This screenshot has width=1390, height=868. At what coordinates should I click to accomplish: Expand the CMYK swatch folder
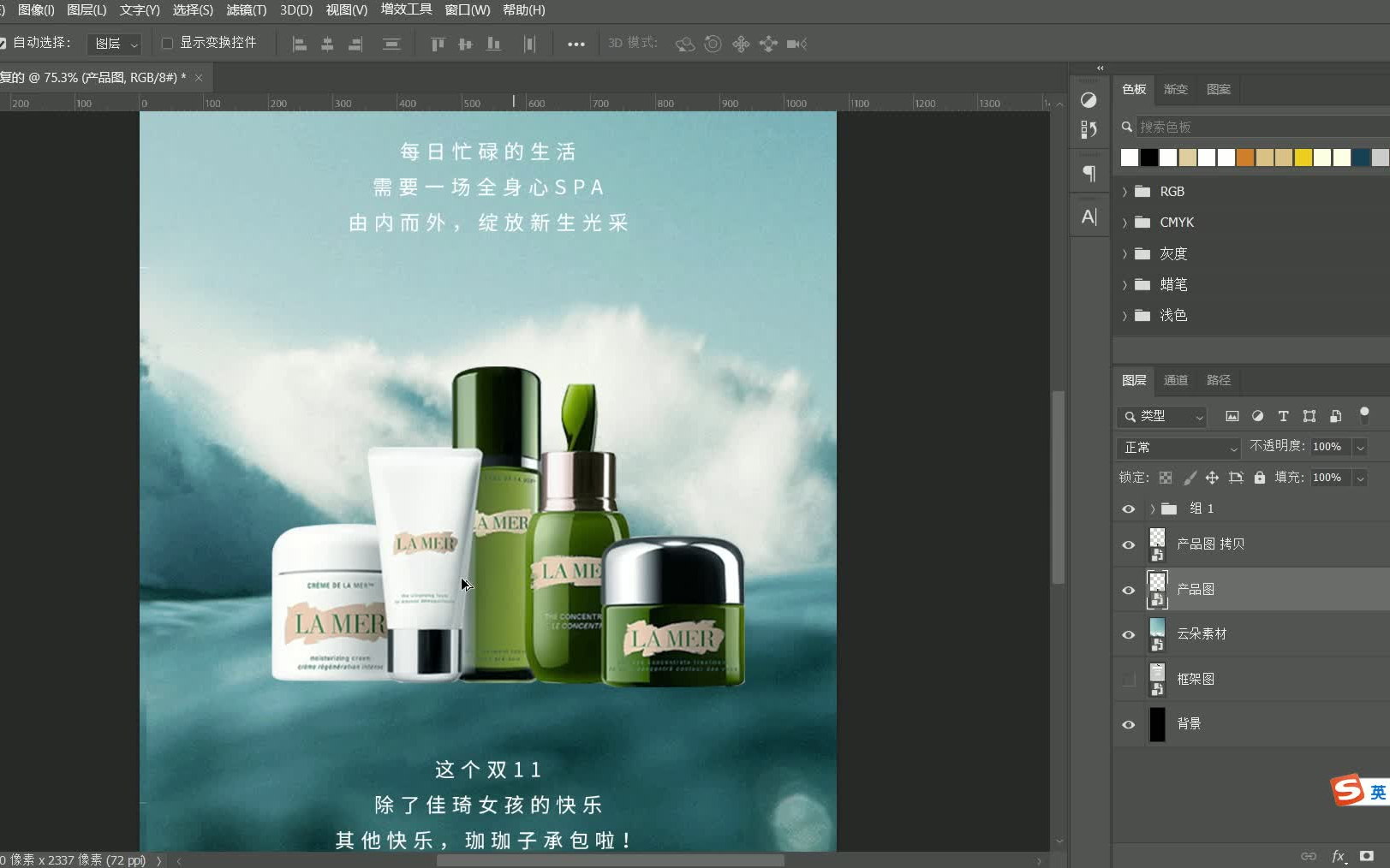coord(1125,223)
